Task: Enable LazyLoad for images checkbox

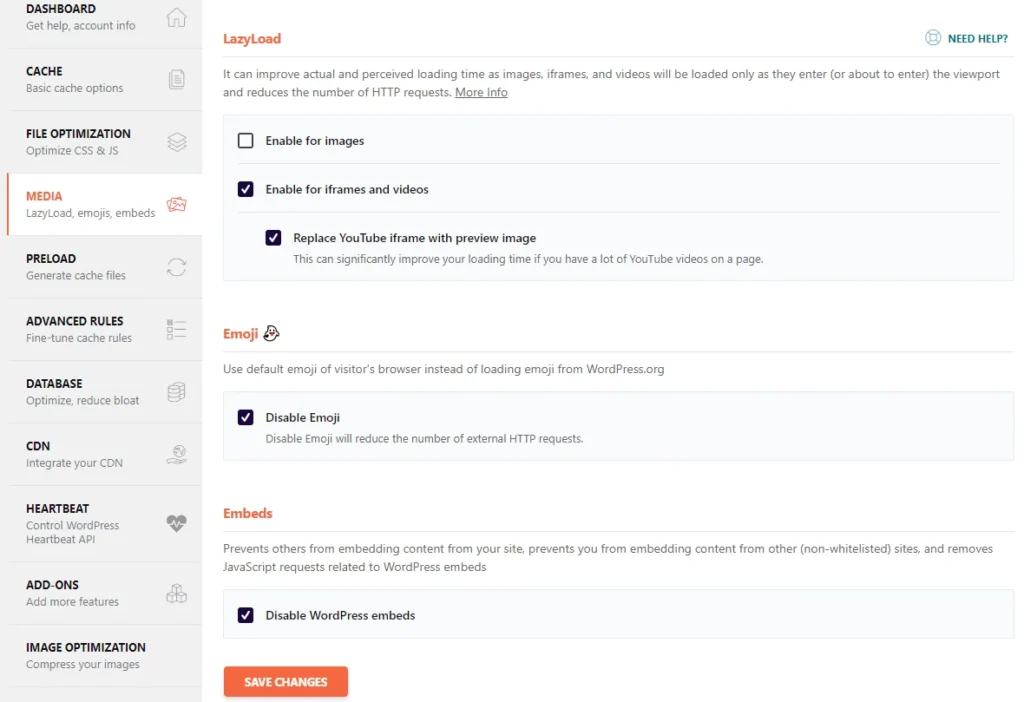Action: point(246,141)
